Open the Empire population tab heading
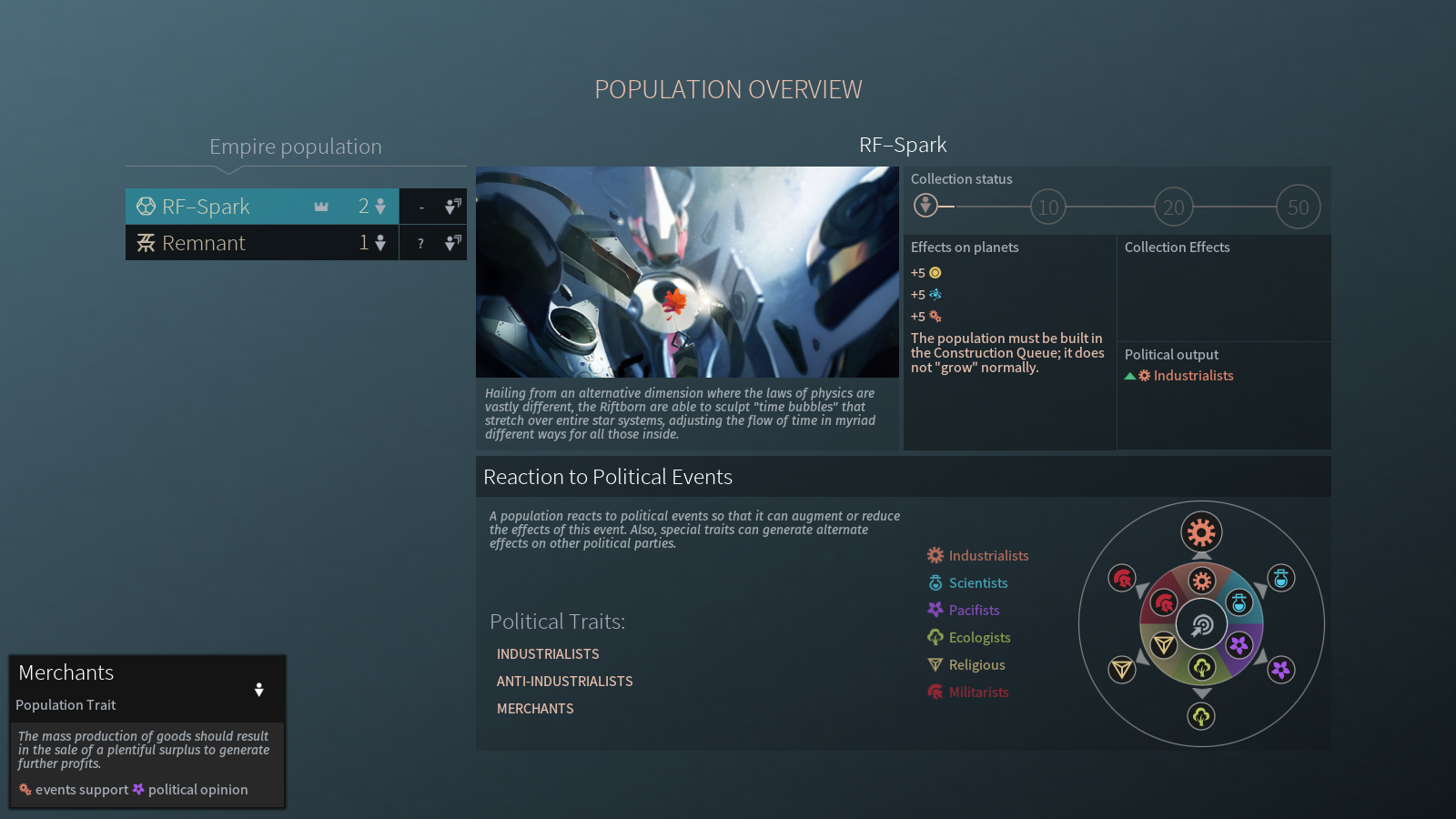This screenshot has height=819, width=1456. 296,147
